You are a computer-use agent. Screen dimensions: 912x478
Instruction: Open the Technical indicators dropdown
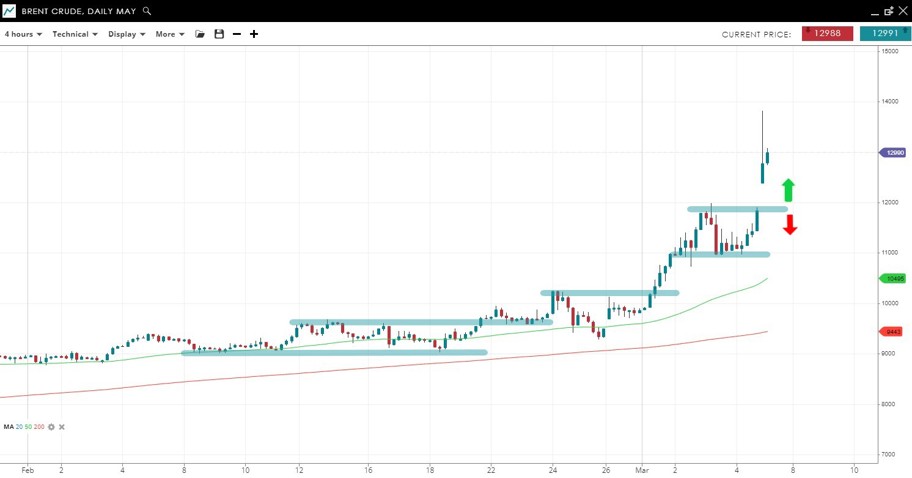click(75, 34)
